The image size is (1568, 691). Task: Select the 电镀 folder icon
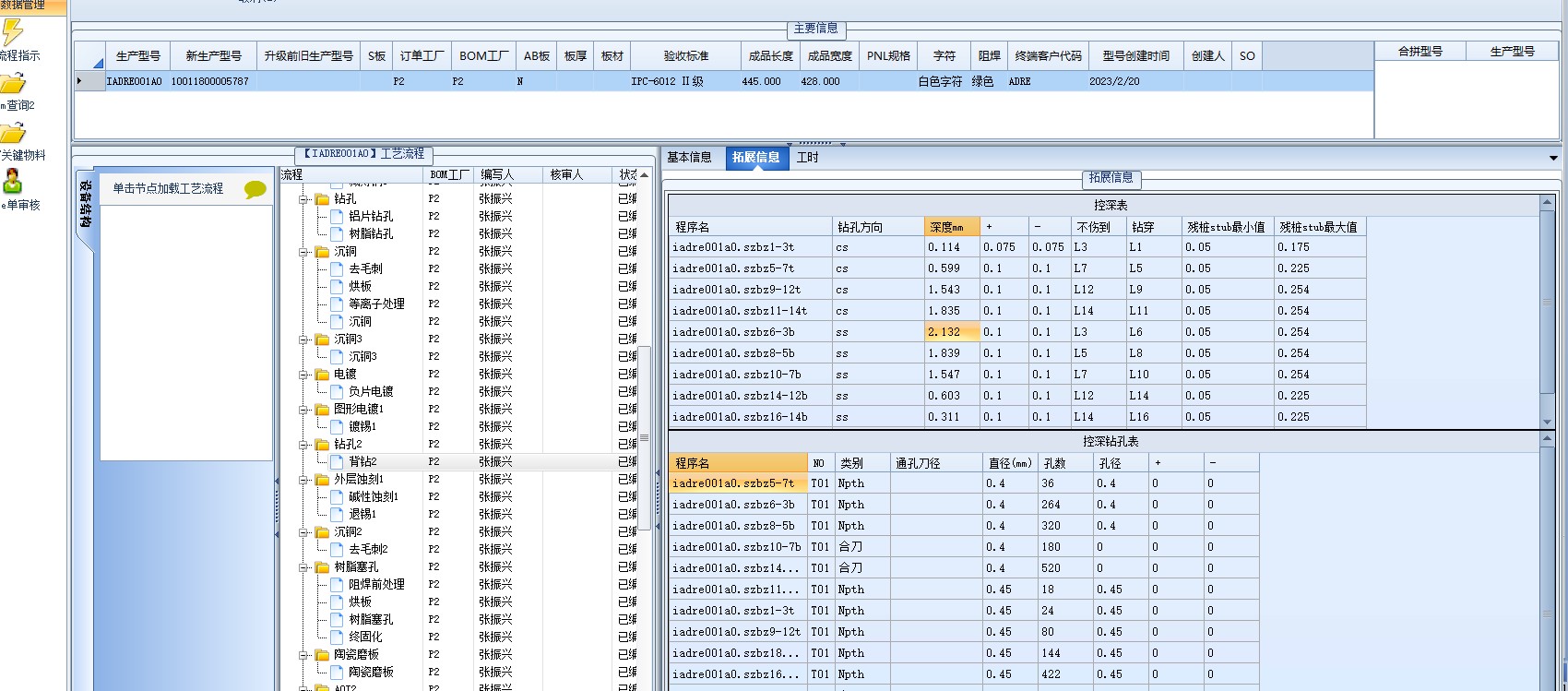pos(322,375)
